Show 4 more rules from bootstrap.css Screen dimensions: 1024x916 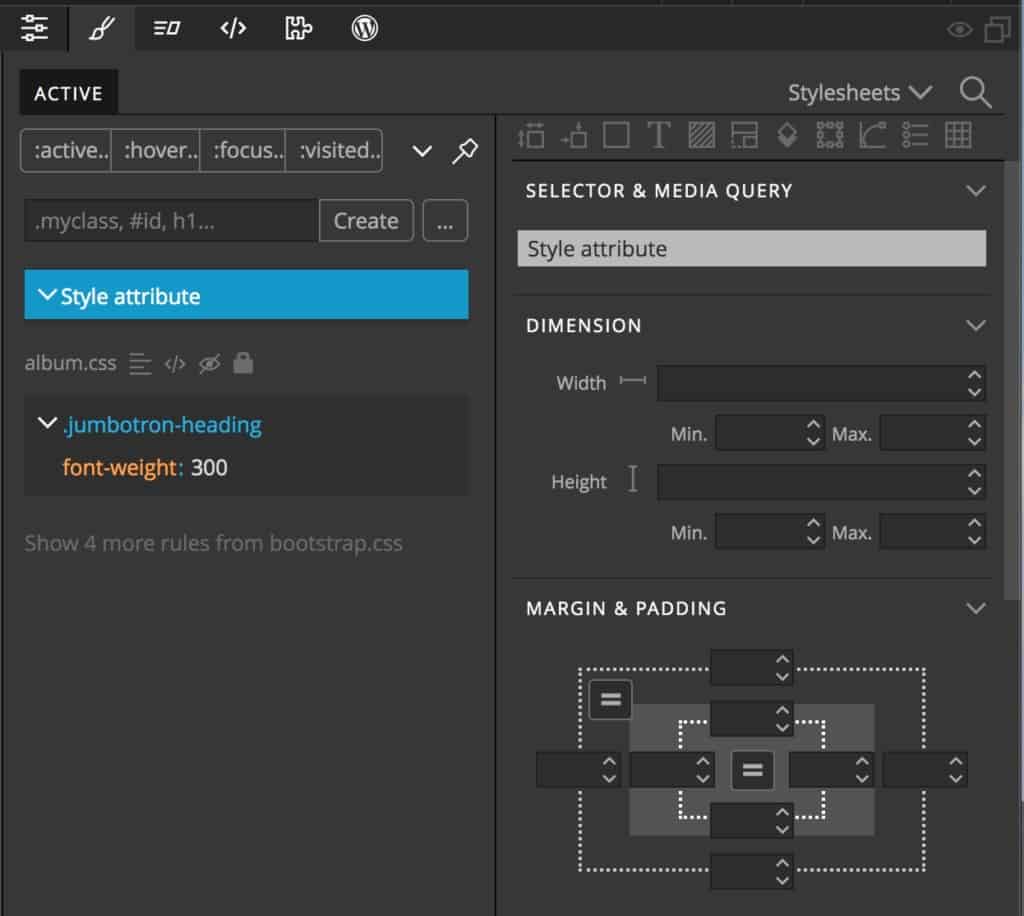click(x=211, y=543)
